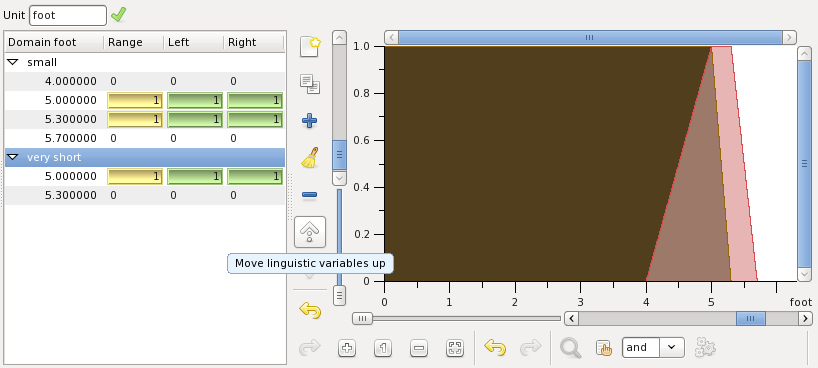Click up arrow of right plot scrollbar

804,54
